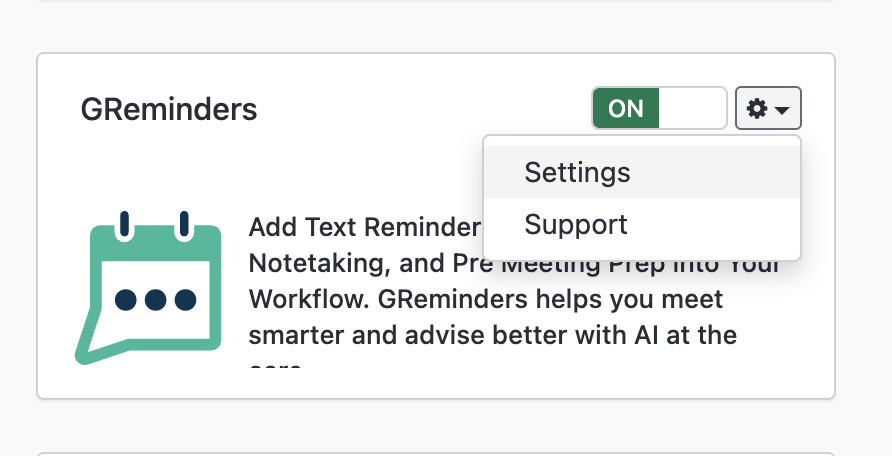Collapse the gear dropdown caret arrow
This screenshot has height=456, width=892.
point(782,110)
